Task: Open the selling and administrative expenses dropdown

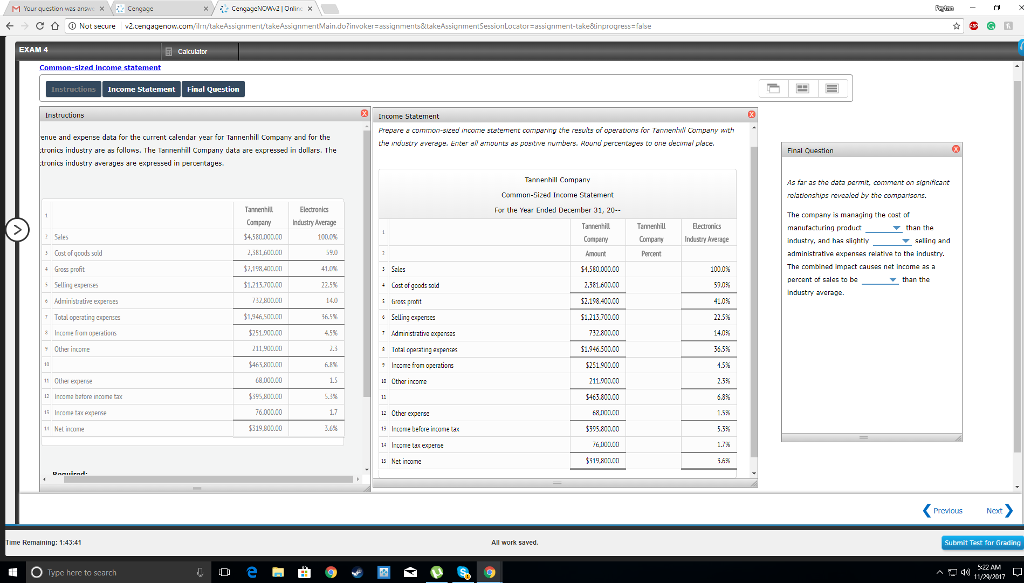Action: pos(906,241)
